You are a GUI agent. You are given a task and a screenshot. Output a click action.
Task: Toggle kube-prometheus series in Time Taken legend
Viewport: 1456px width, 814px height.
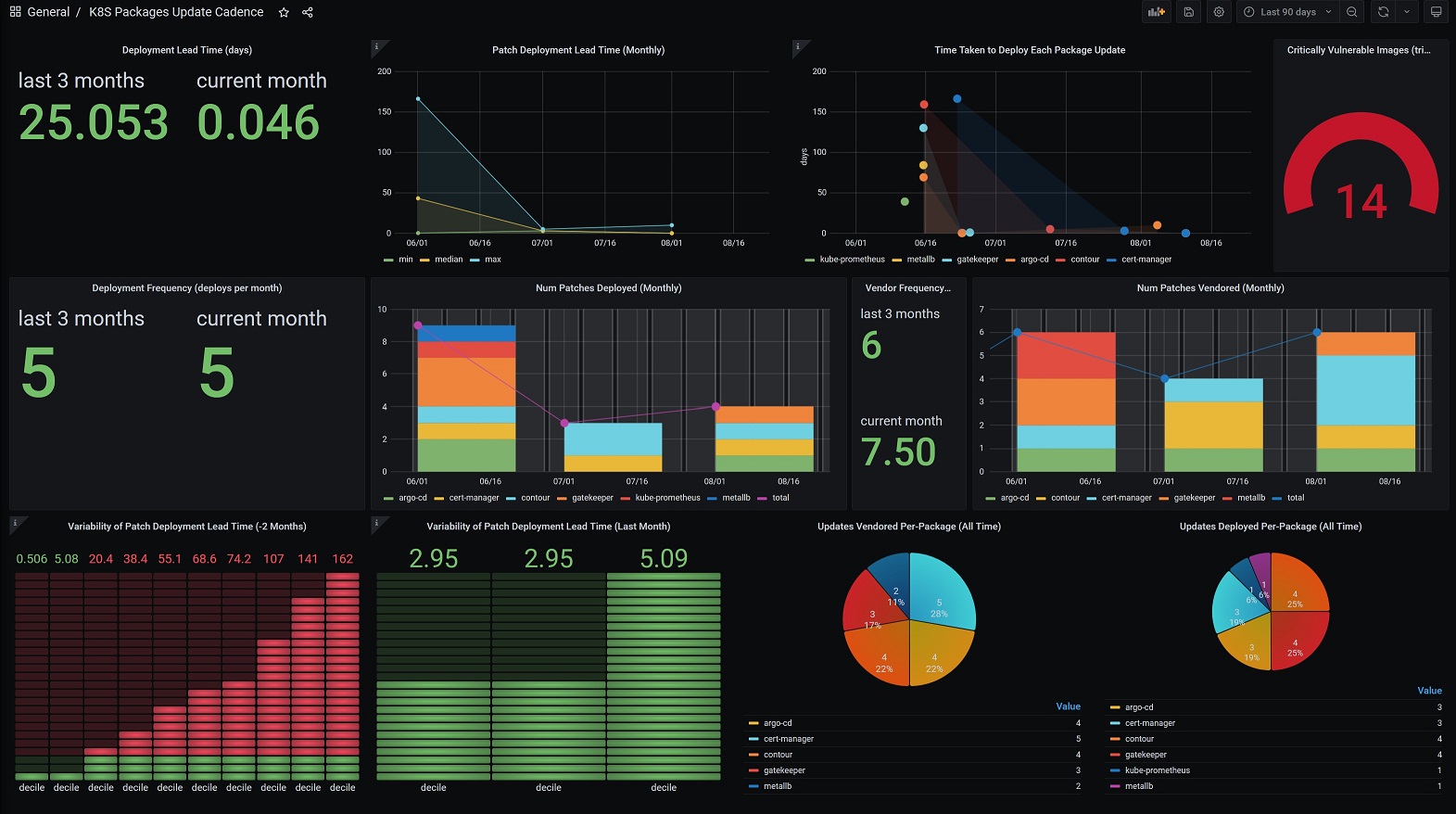tap(844, 260)
